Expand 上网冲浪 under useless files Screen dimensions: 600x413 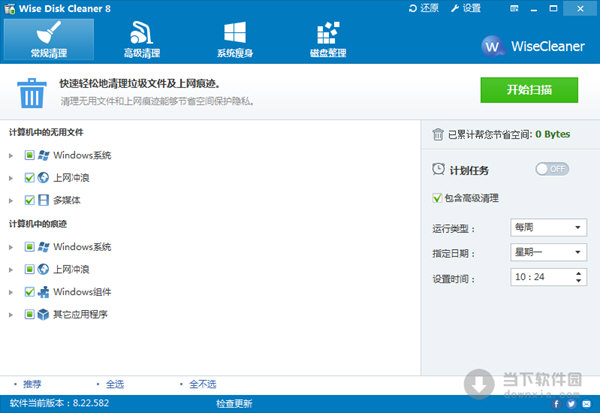[11, 178]
